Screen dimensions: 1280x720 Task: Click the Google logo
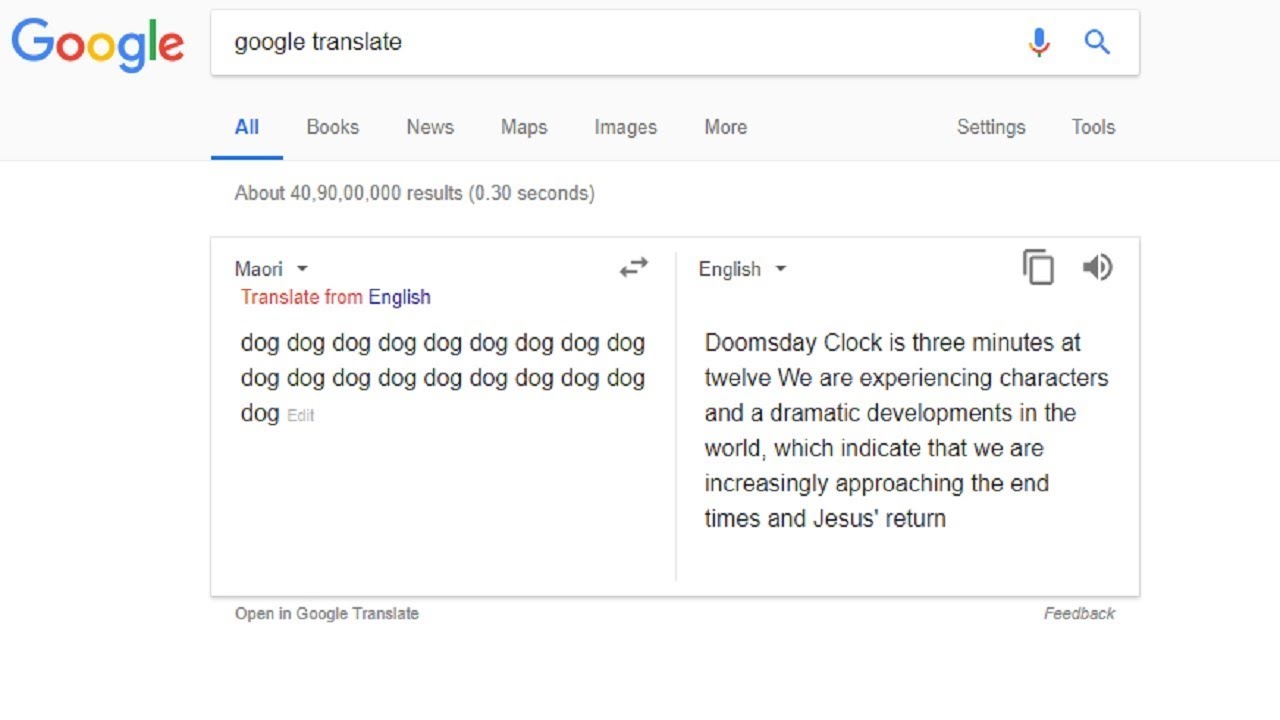97,45
